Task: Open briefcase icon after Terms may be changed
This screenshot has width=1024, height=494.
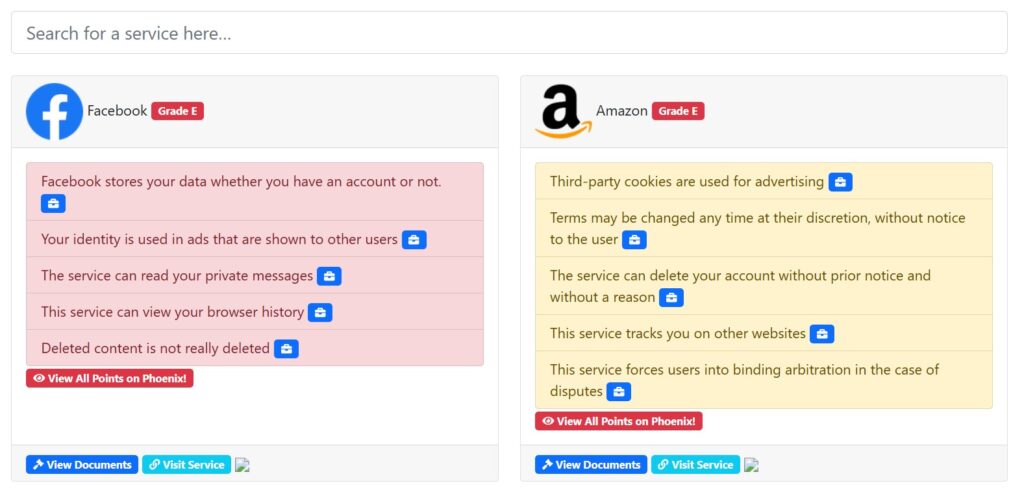Action: pyautogui.click(x=634, y=240)
